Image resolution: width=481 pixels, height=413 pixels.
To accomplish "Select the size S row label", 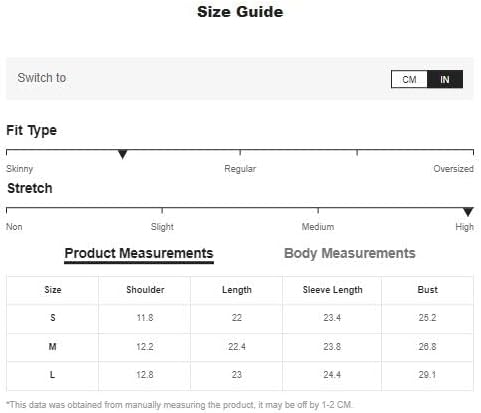I will [53, 318].
